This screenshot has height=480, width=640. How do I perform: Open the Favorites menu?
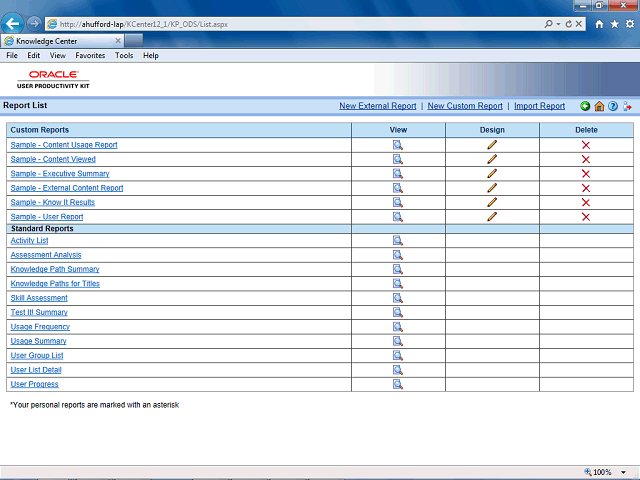(90, 56)
